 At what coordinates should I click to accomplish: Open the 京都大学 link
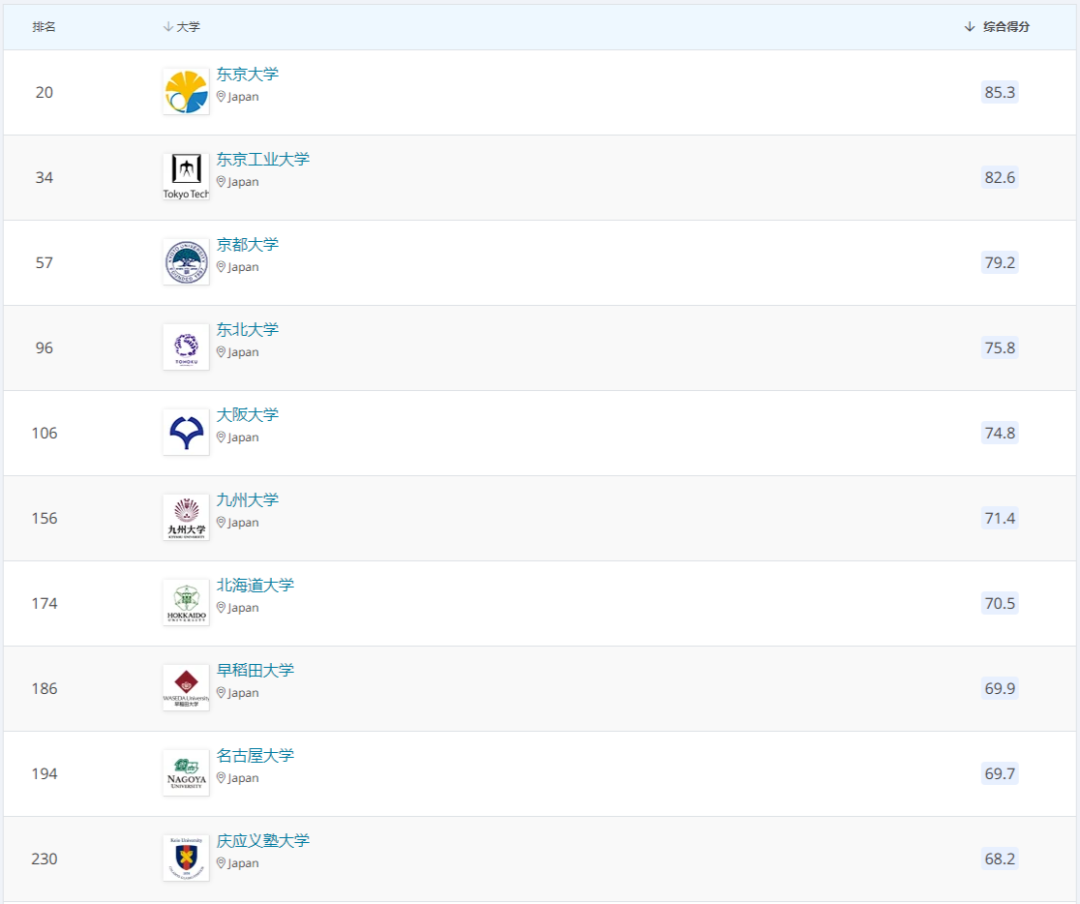247,245
